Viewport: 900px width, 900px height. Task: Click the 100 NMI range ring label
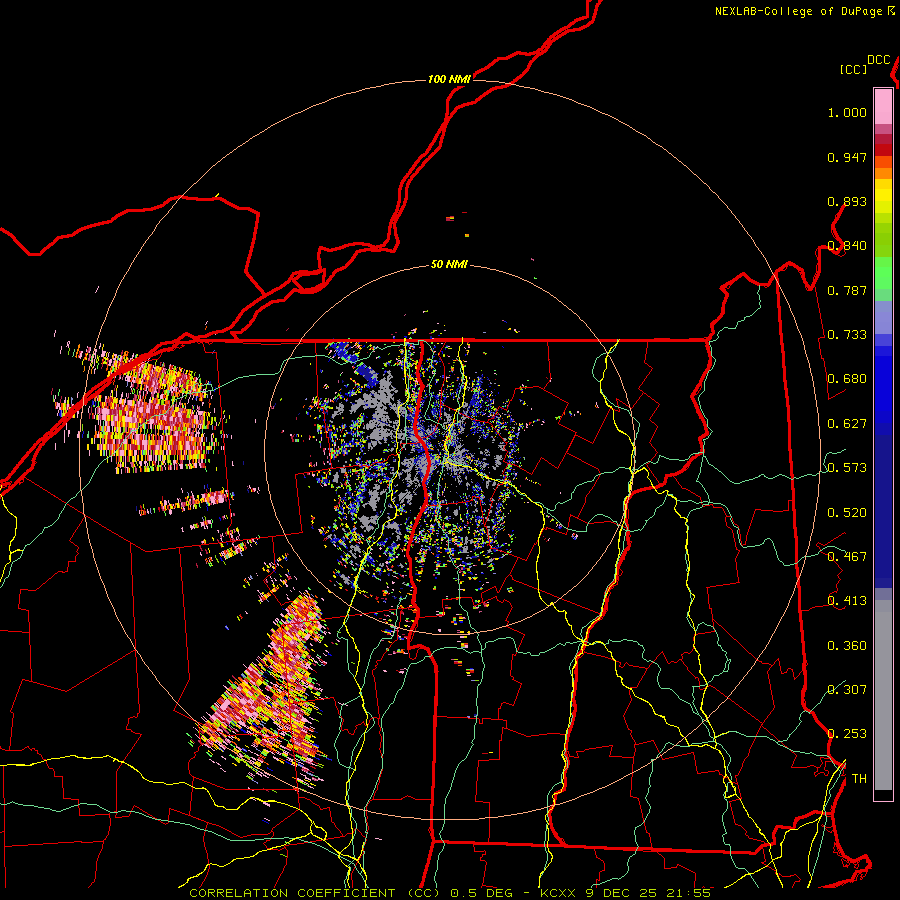pyautogui.click(x=449, y=79)
